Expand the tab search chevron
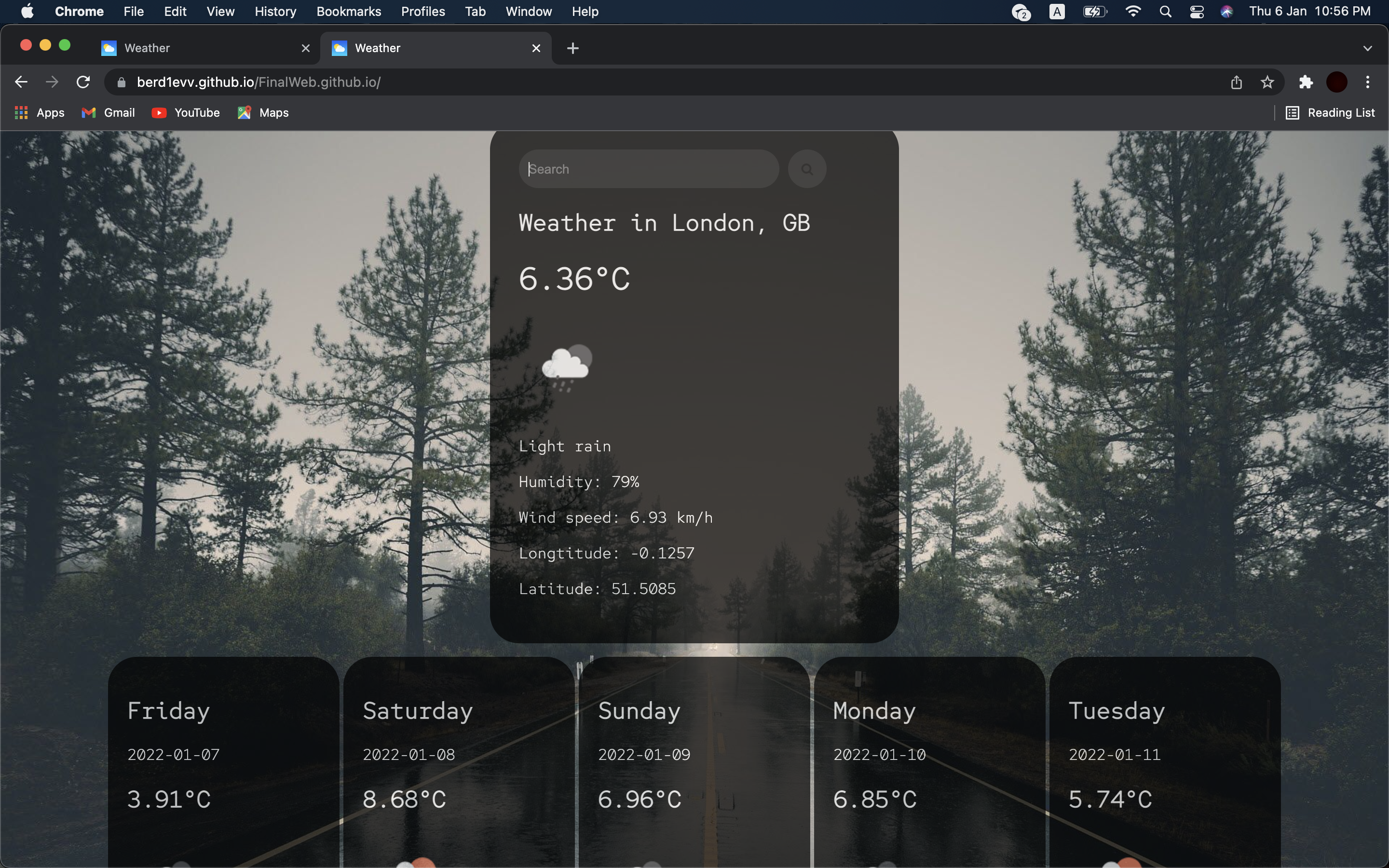This screenshot has width=1389, height=868. click(x=1367, y=48)
